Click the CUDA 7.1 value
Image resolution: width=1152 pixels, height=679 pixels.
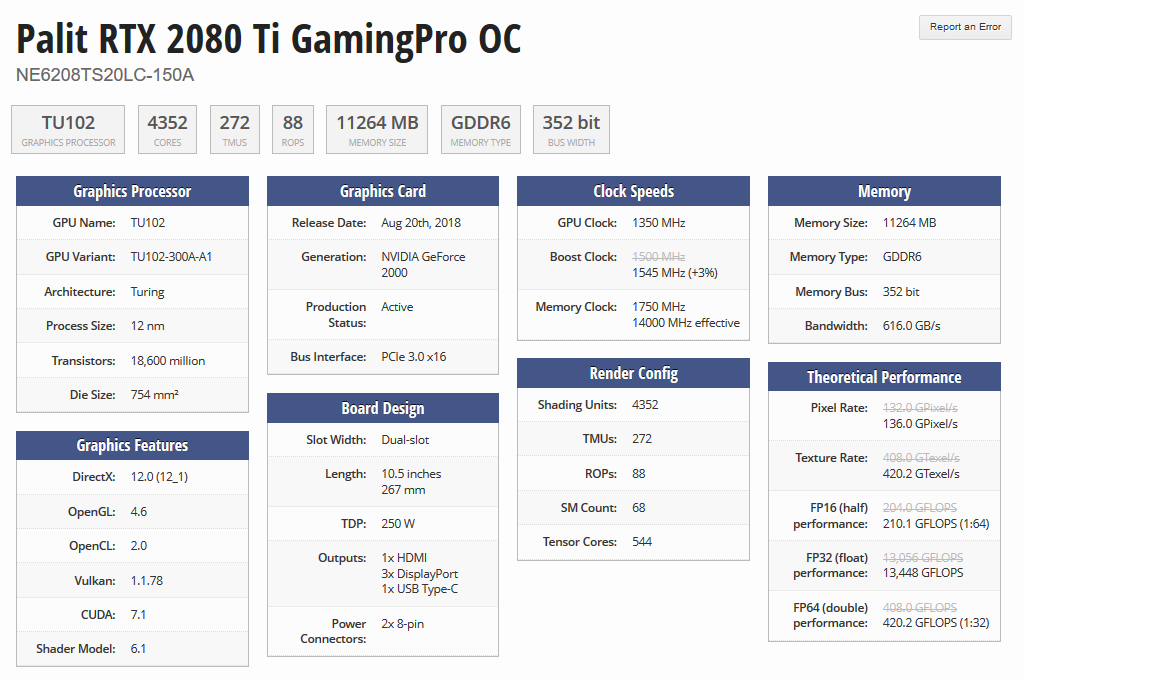[138, 614]
